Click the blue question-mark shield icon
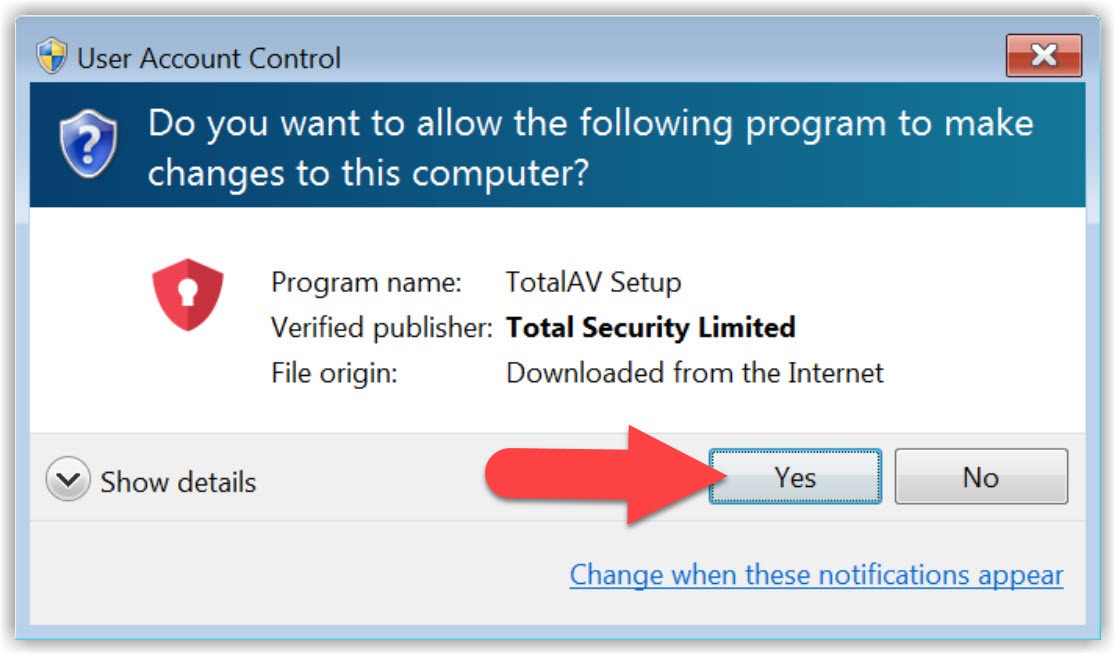Viewport: 1116px width, 655px height. 89,146
